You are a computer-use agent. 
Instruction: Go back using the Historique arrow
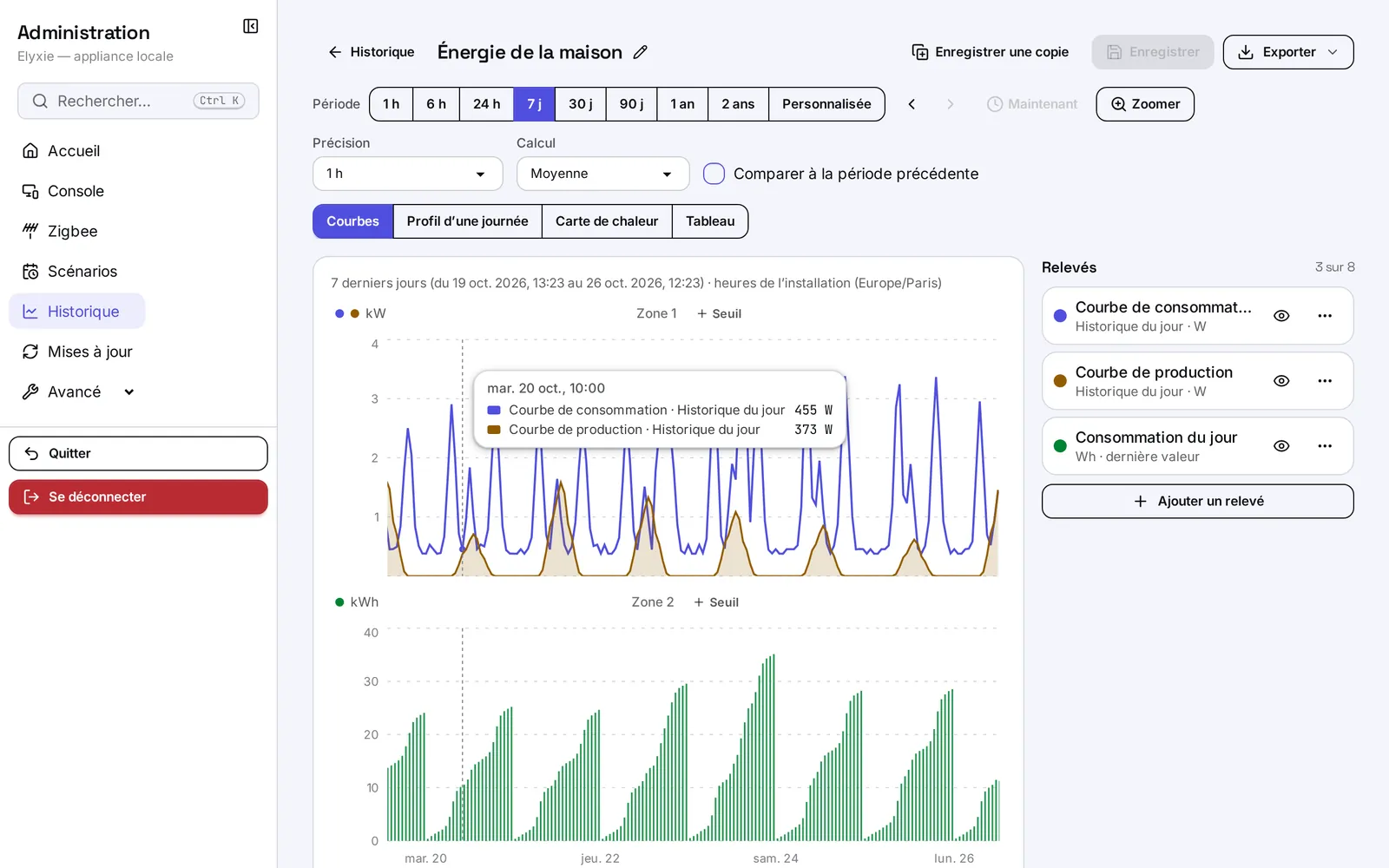(x=371, y=52)
